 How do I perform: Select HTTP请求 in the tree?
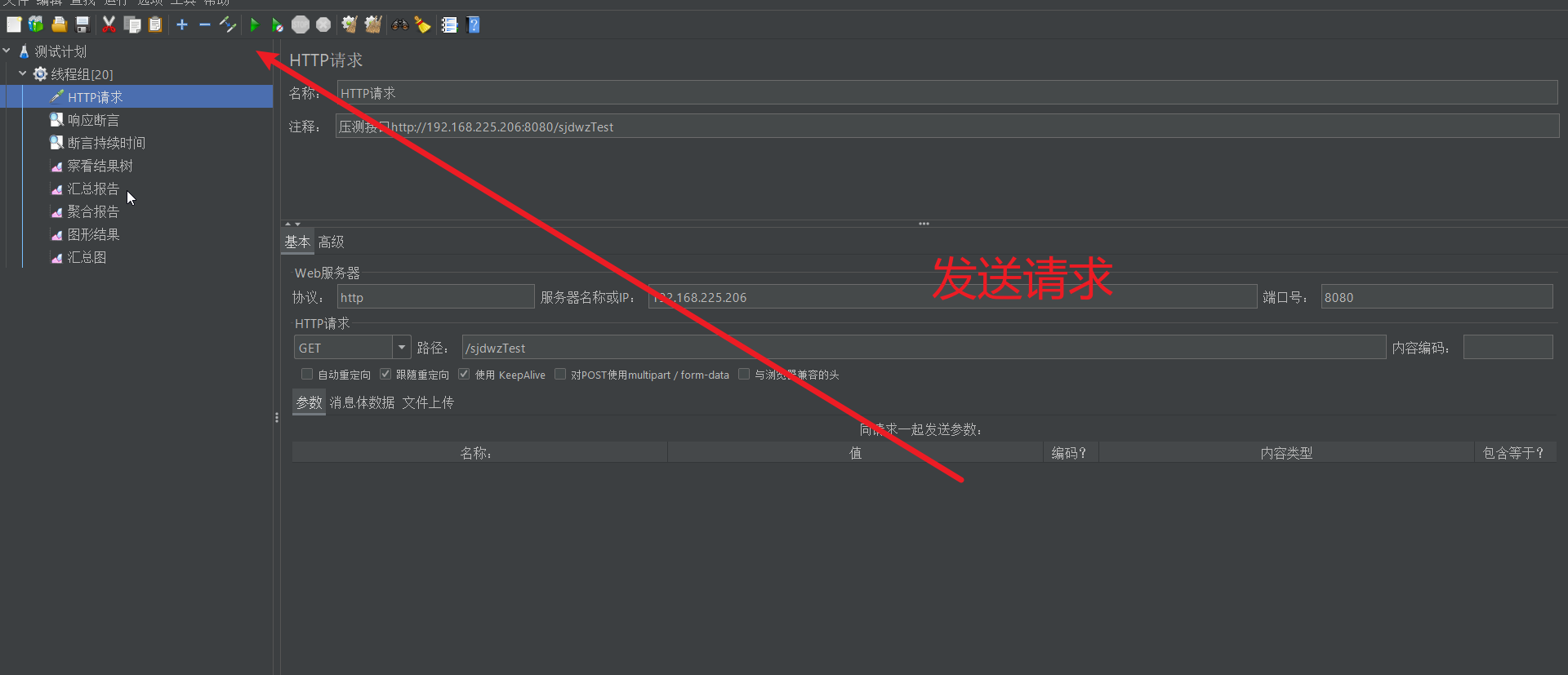(95, 97)
